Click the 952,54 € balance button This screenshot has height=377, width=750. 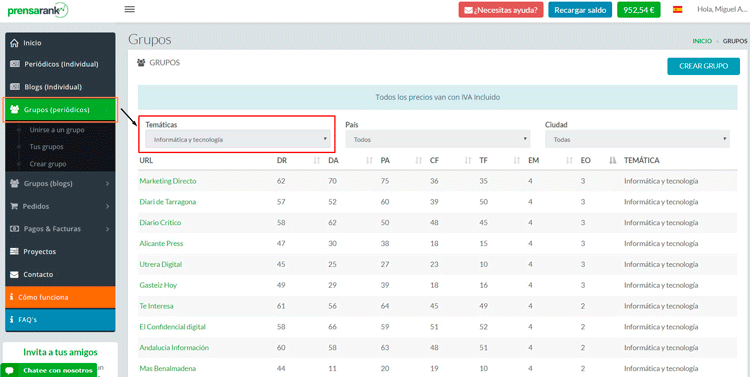click(x=639, y=10)
